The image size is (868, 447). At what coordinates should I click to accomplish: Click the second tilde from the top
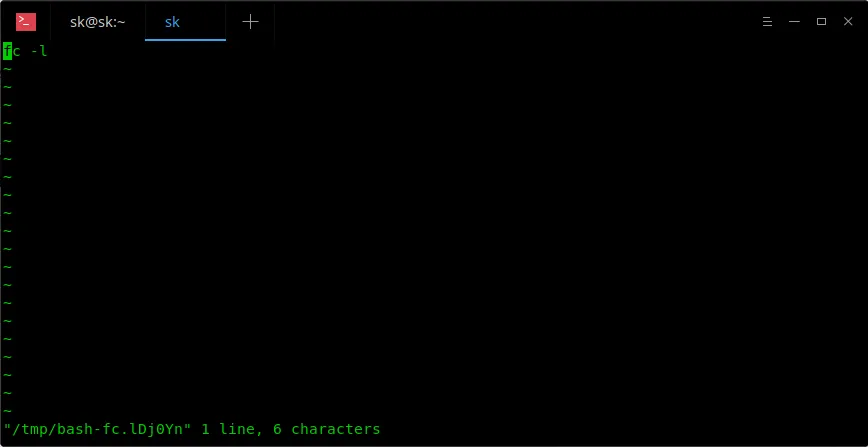pyautogui.click(x=7, y=87)
